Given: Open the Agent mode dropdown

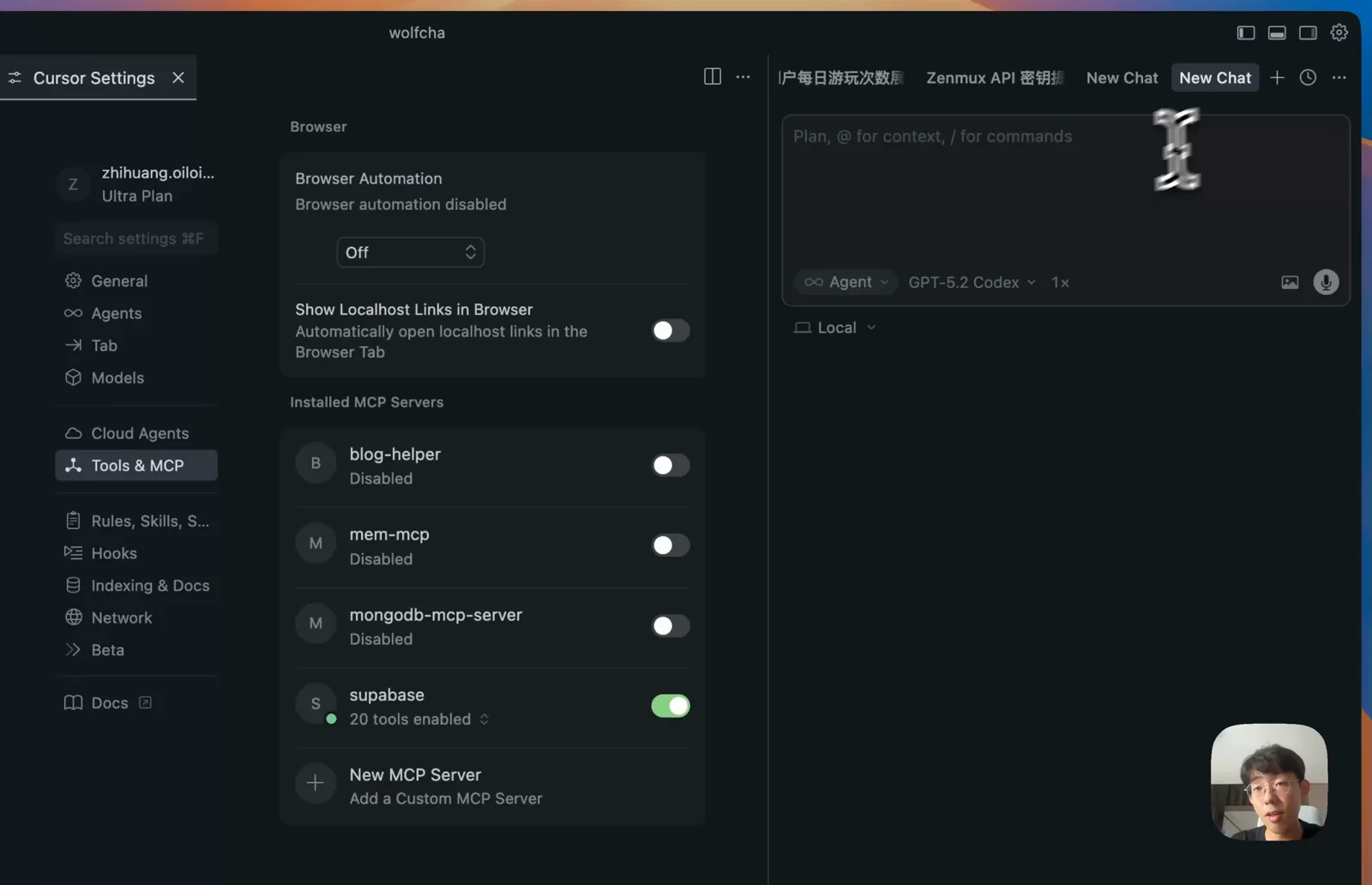Looking at the screenshot, I should click(846, 282).
